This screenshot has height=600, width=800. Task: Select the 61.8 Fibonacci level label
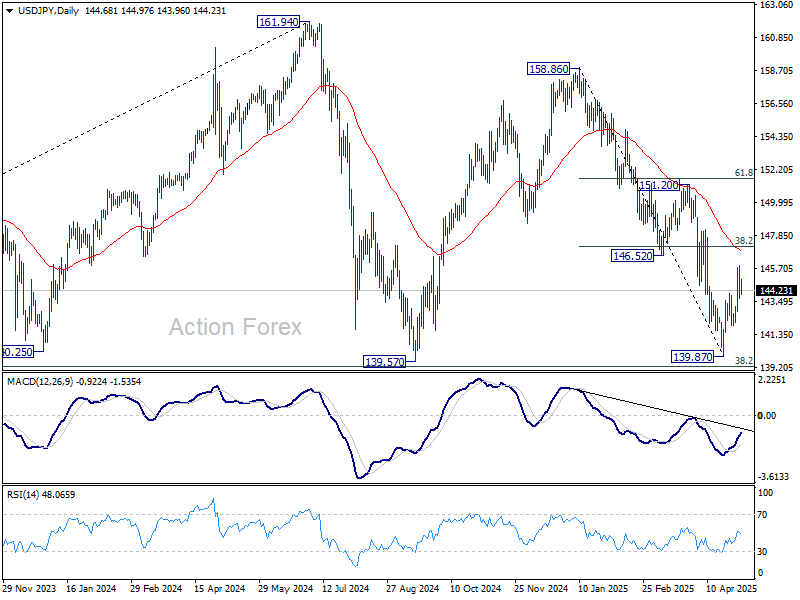tap(743, 173)
